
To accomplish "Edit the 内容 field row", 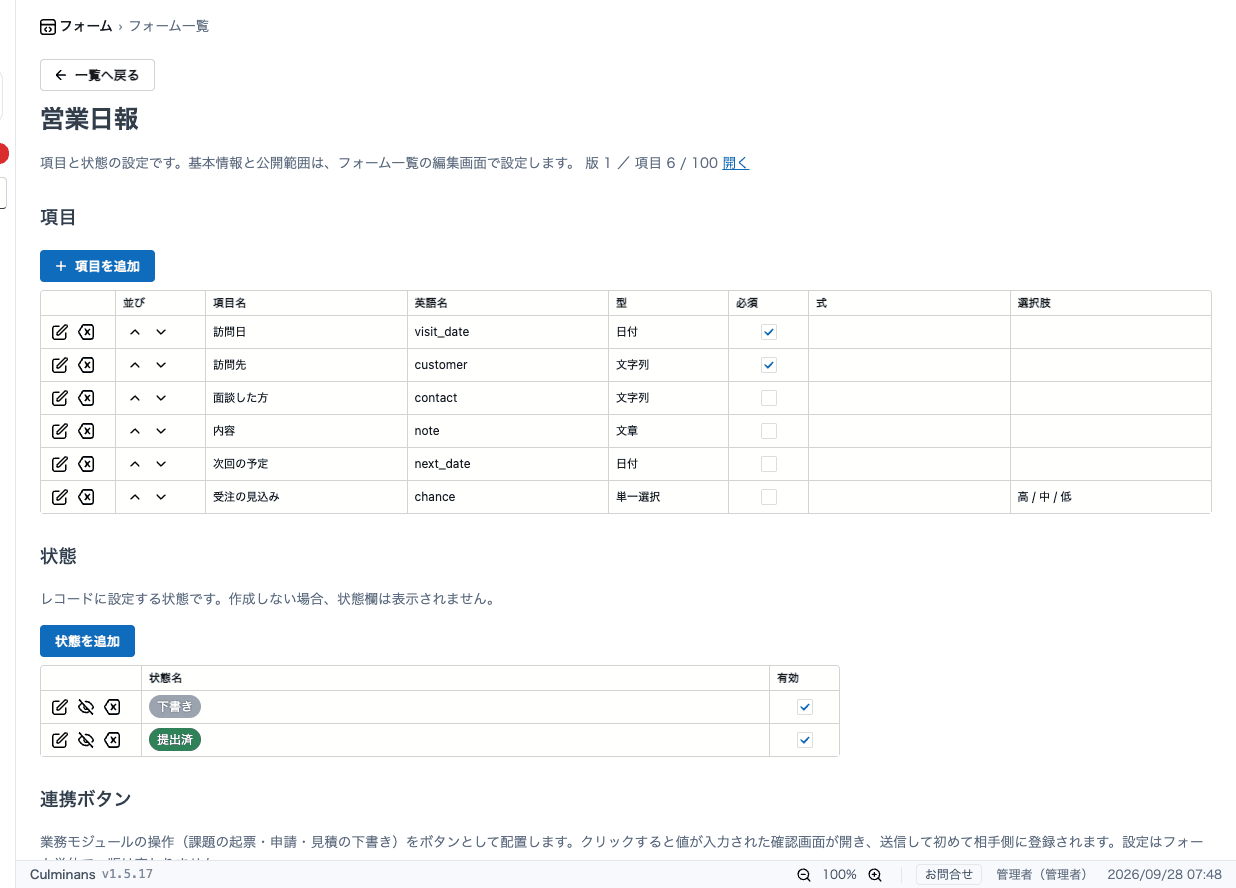I will click(60, 431).
